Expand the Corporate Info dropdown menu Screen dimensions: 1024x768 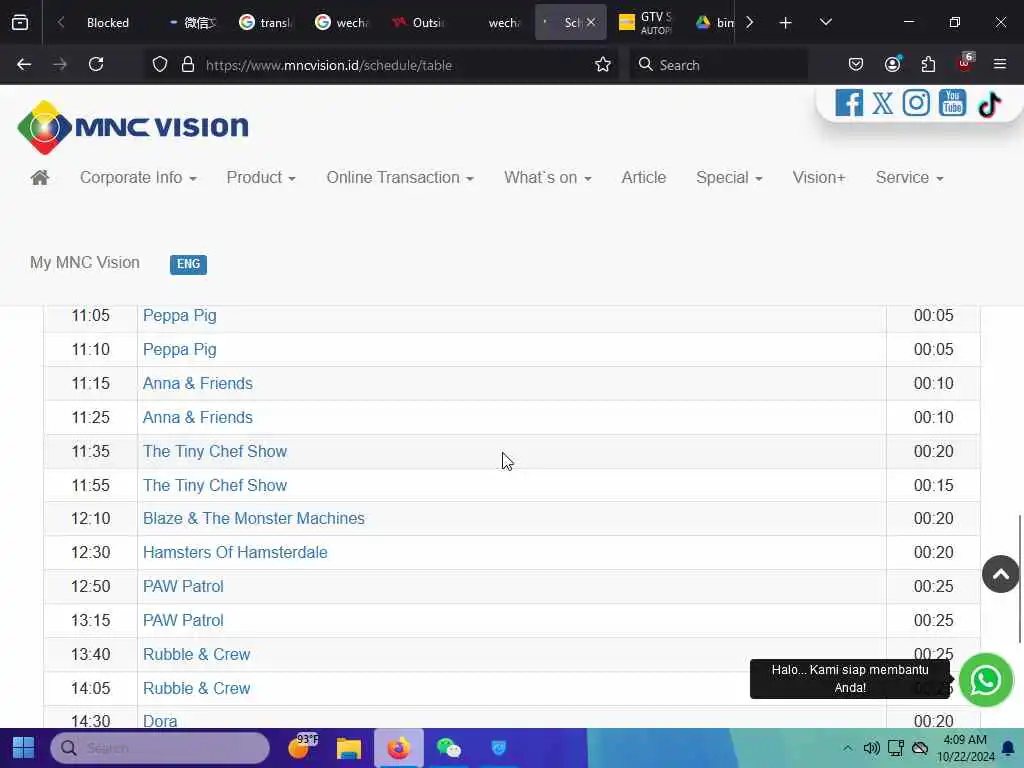click(x=138, y=178)
